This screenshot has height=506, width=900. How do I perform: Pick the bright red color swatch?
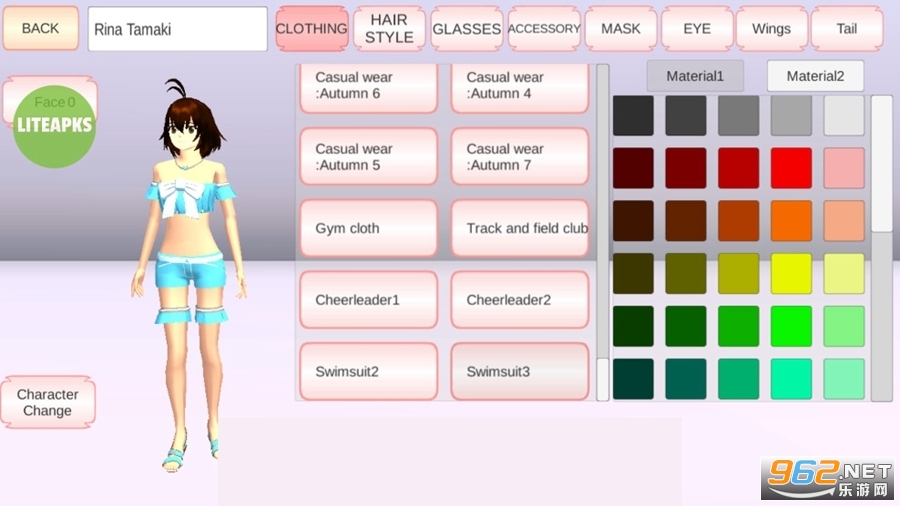(x=791, y=168)
